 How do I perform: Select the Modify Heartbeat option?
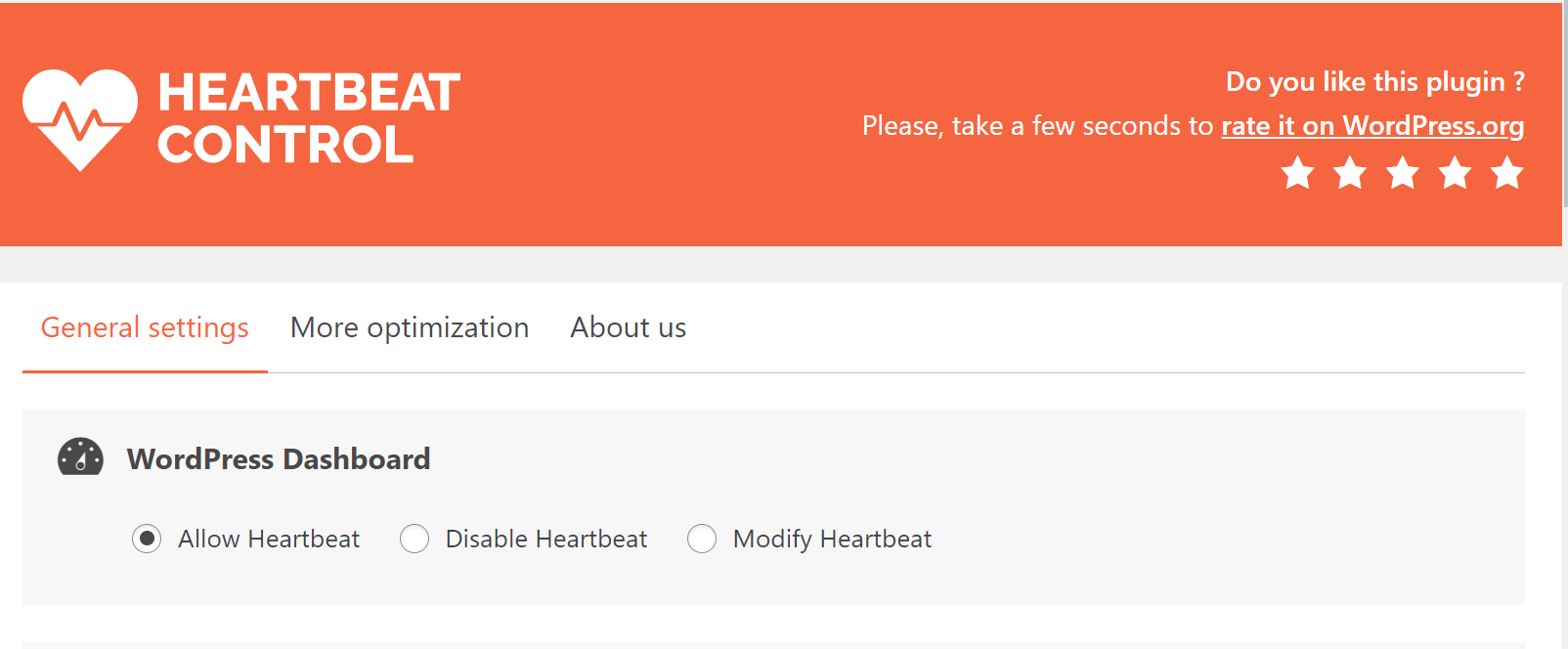click(x=702, y=538)
